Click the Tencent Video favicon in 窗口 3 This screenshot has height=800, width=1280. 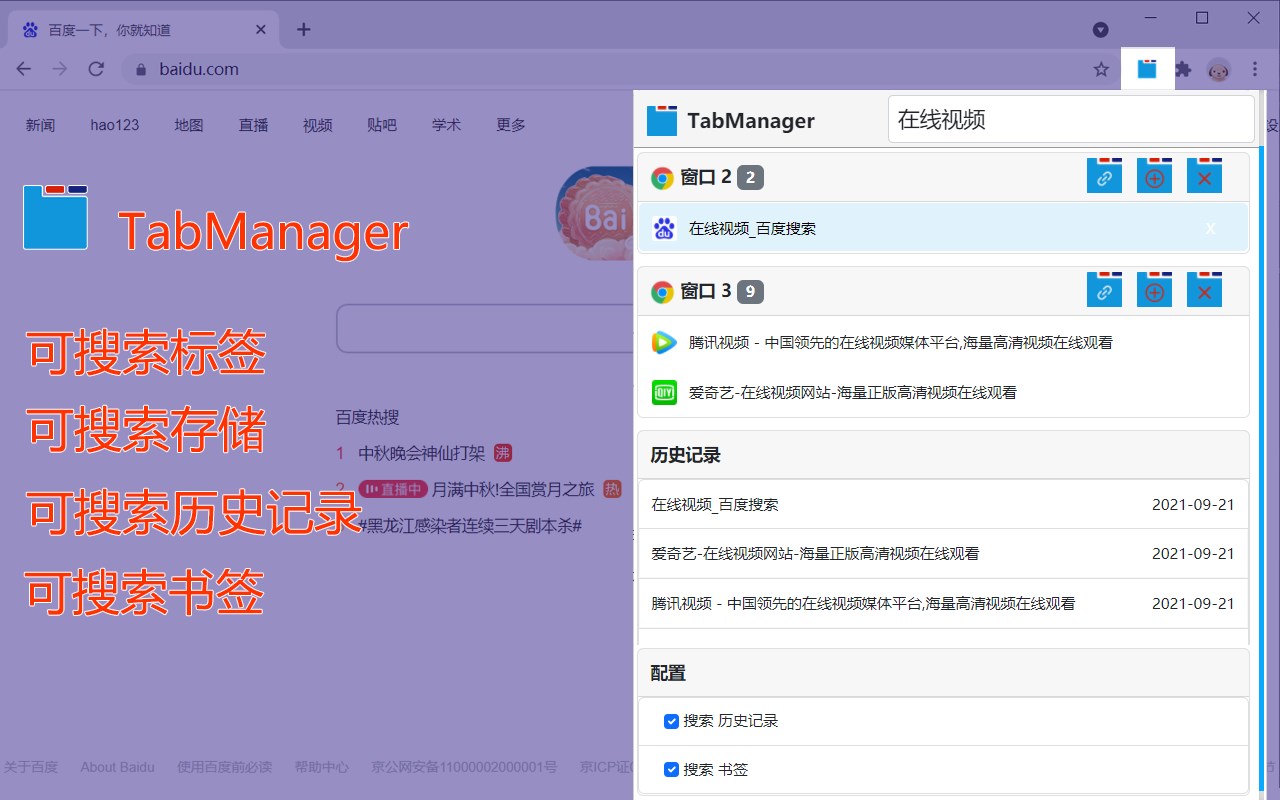(664, 342)
